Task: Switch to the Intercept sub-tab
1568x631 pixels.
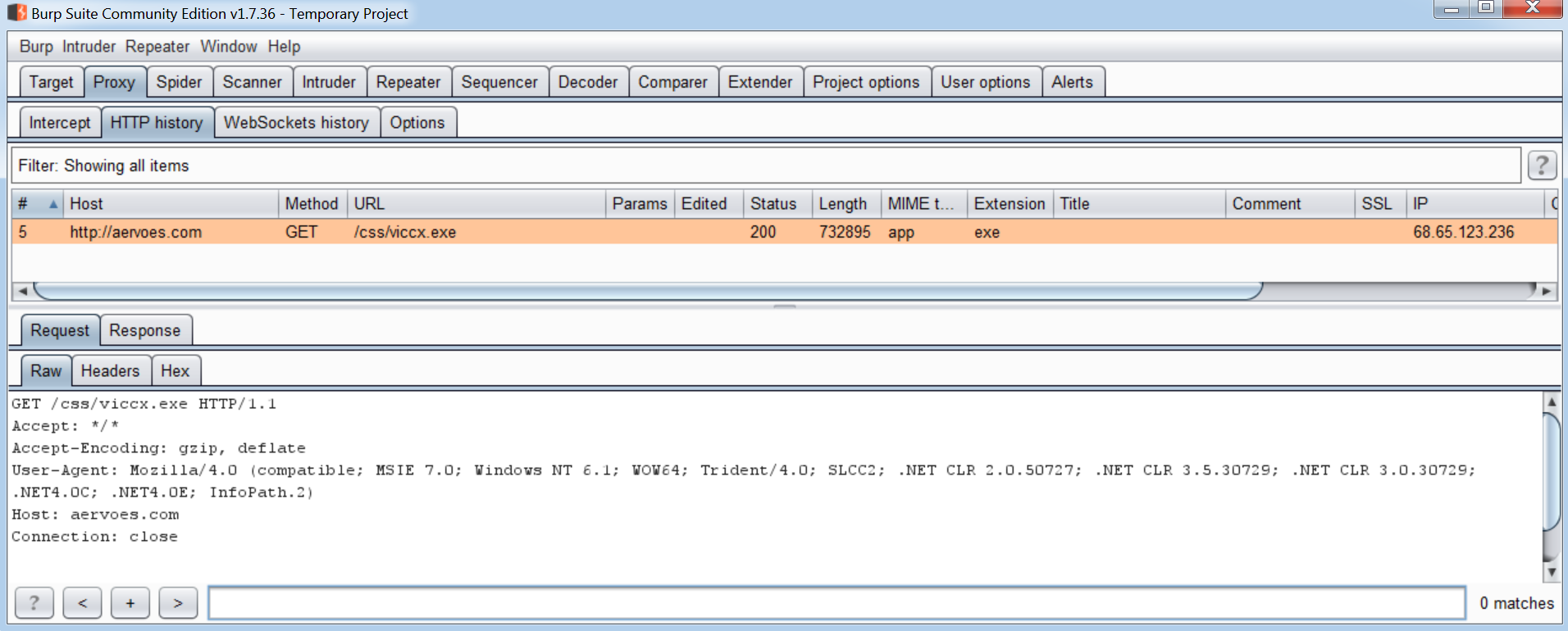Action: click(x=60, y=123)
